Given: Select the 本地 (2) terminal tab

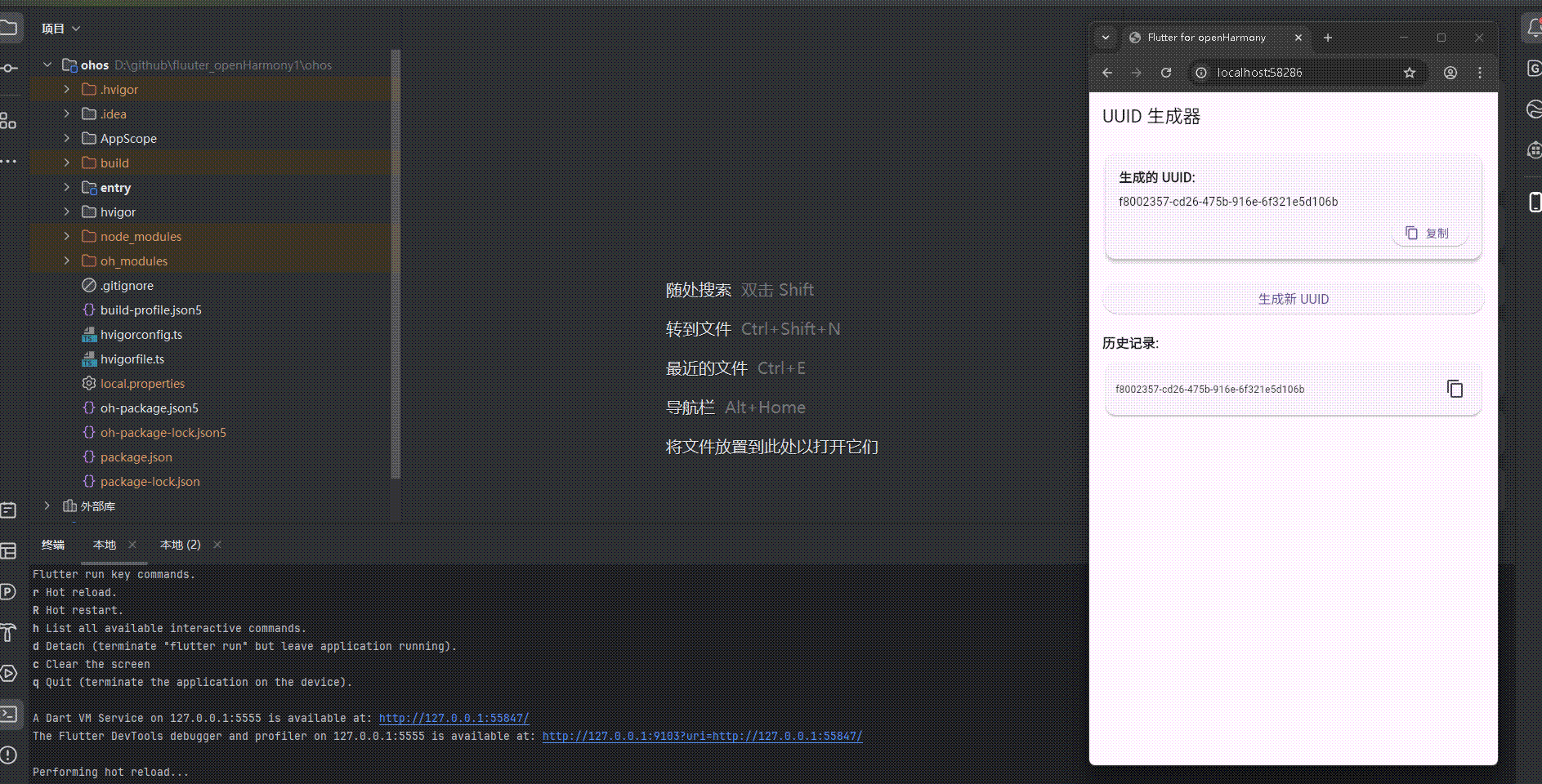Looking at the screenshot, I should 180,545.
